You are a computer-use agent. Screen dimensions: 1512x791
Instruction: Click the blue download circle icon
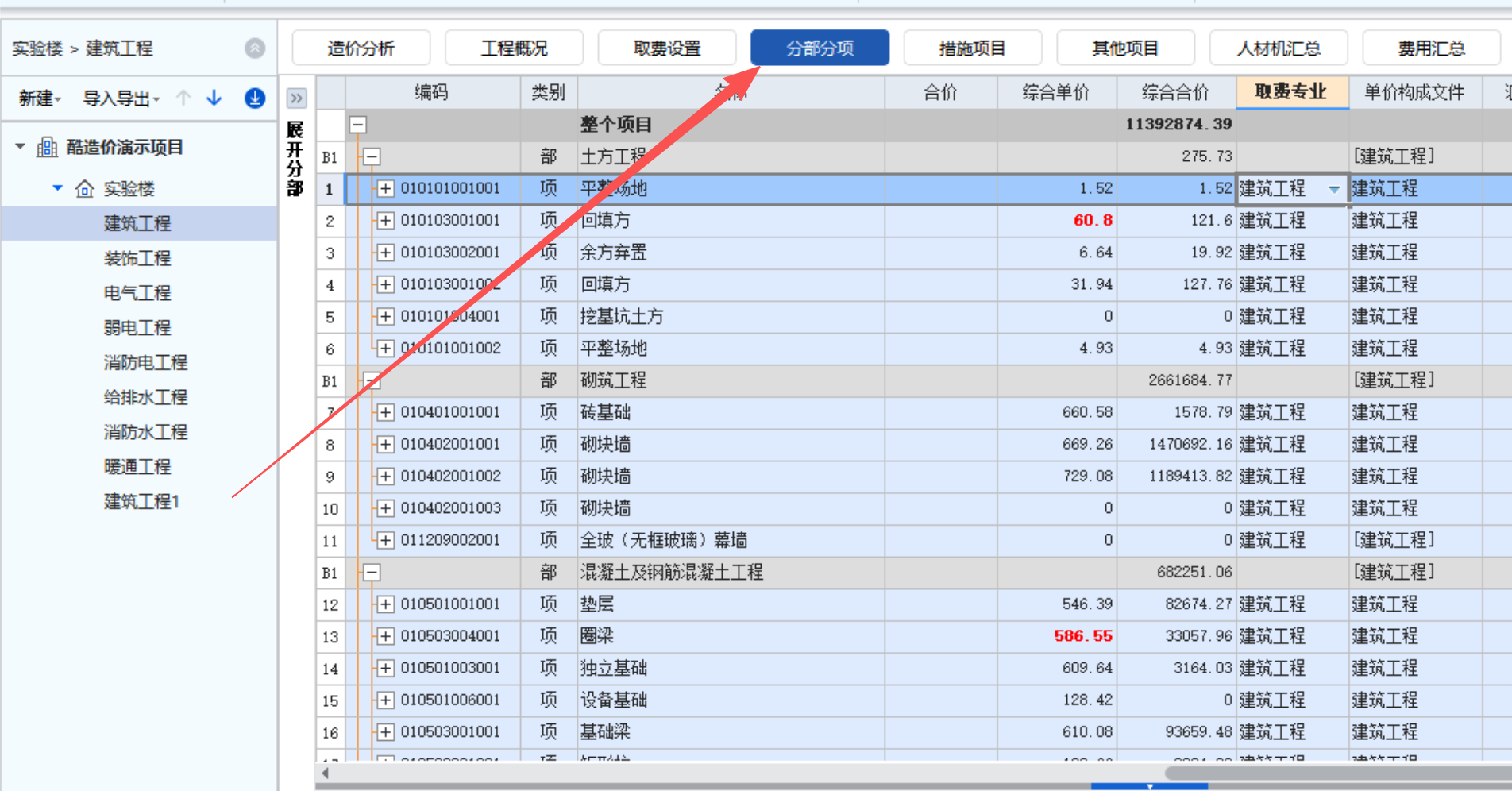tap(254, 98)
